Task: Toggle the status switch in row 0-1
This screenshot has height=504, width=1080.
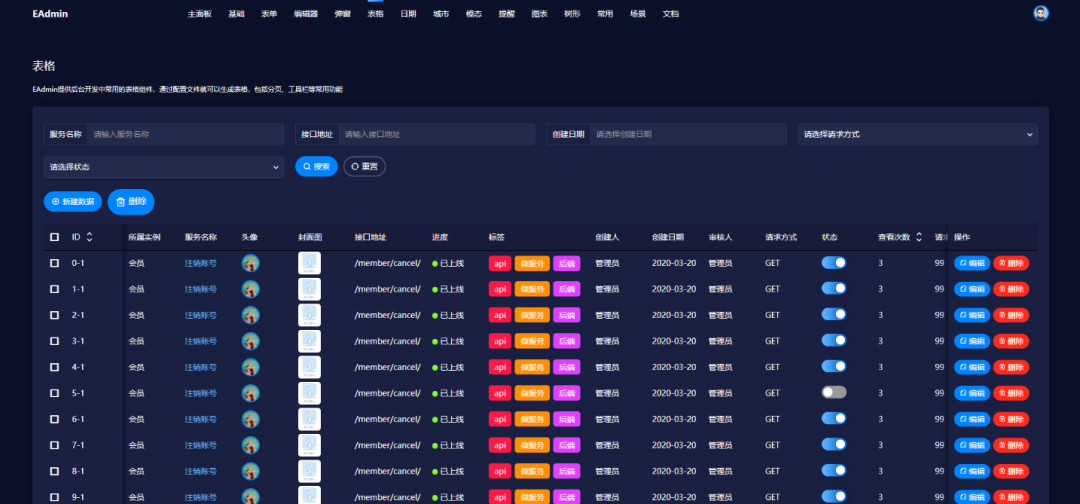Action: point(833,262)
